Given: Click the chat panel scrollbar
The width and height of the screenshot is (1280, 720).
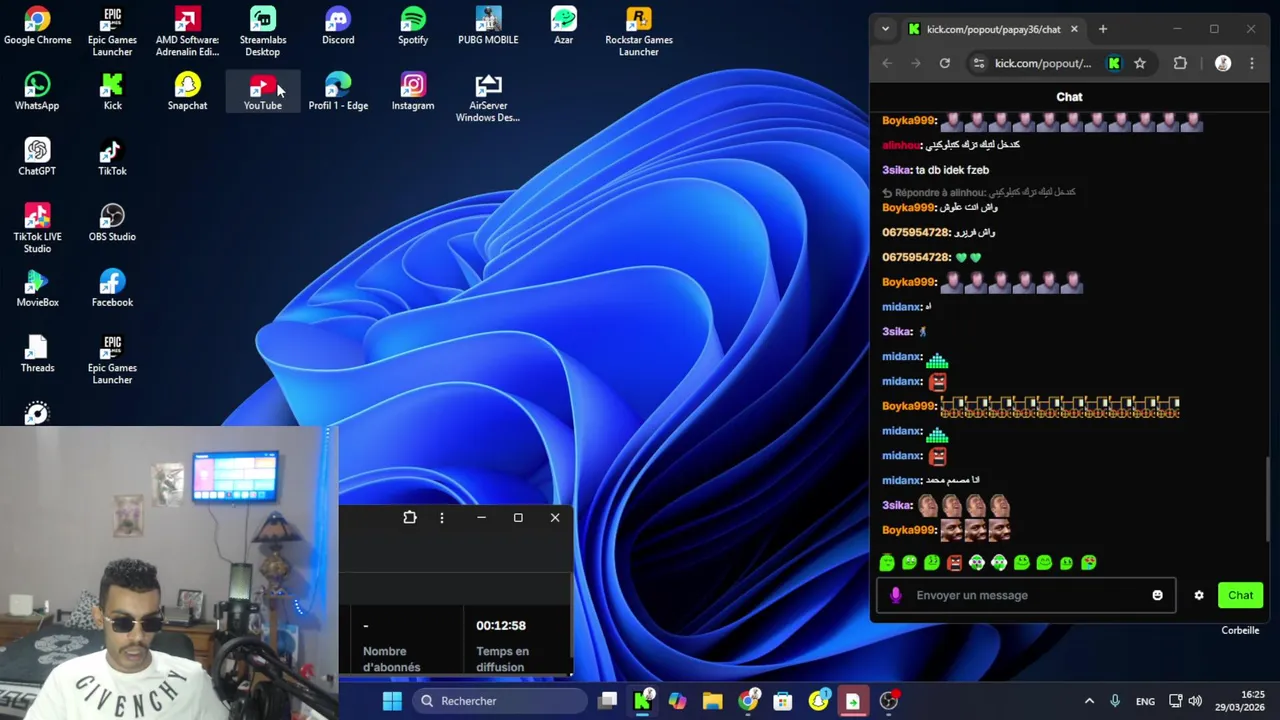Looking at the screenshot, I should [1267, 500].
